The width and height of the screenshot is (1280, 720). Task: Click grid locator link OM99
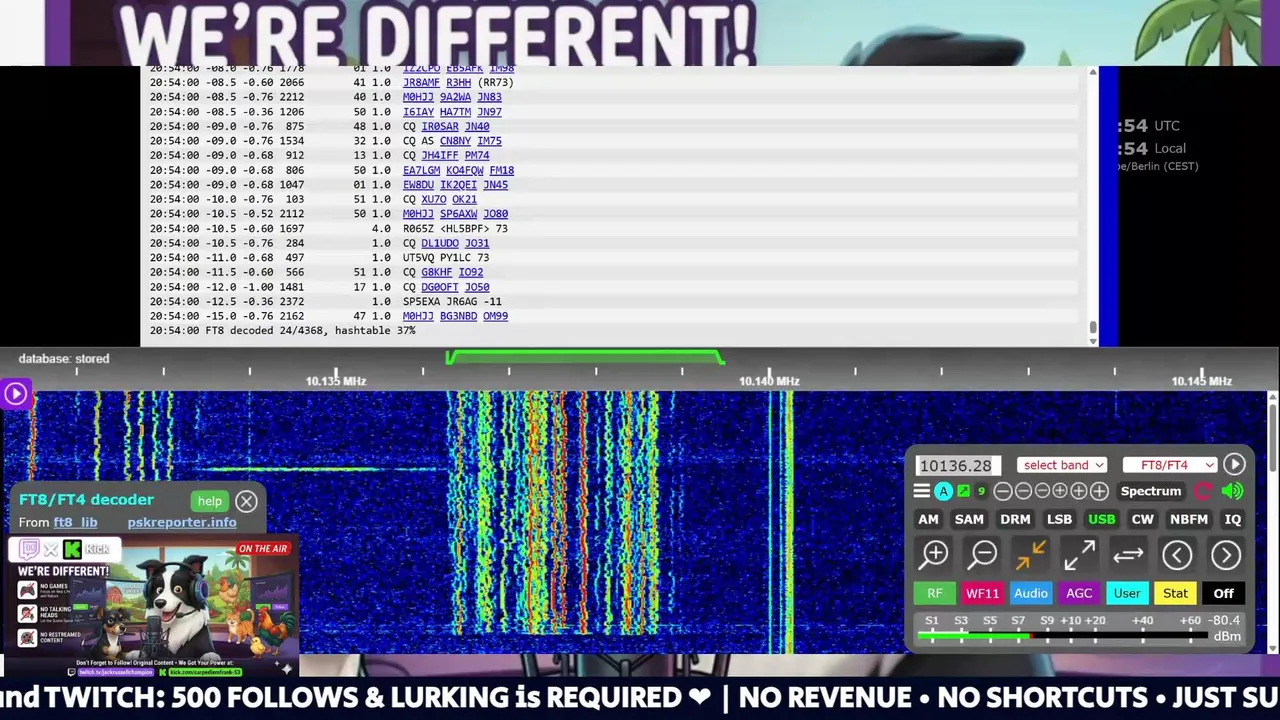pos(495,316)
